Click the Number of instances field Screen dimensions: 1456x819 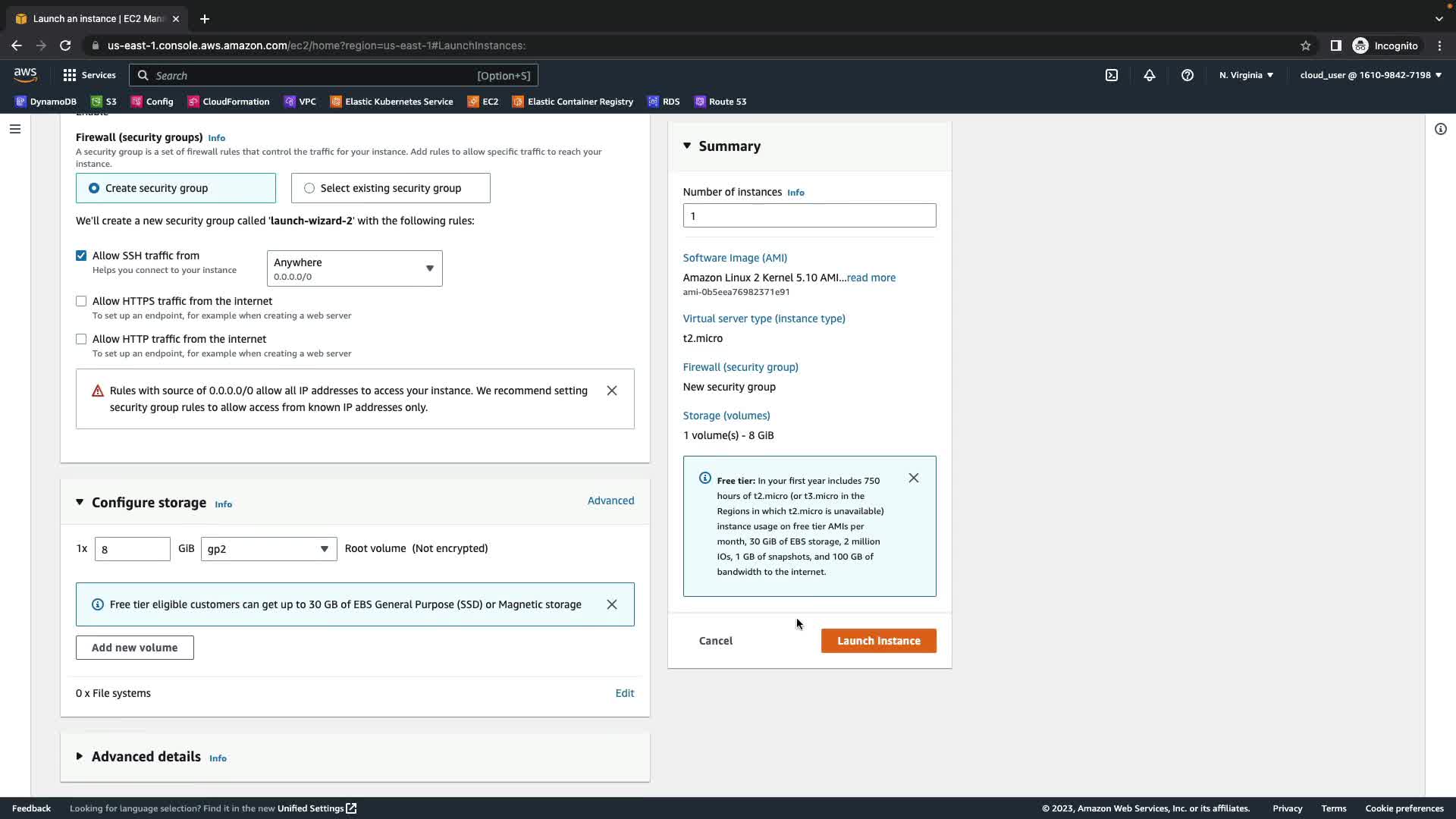pyautogui.click(x=809, y=215)
